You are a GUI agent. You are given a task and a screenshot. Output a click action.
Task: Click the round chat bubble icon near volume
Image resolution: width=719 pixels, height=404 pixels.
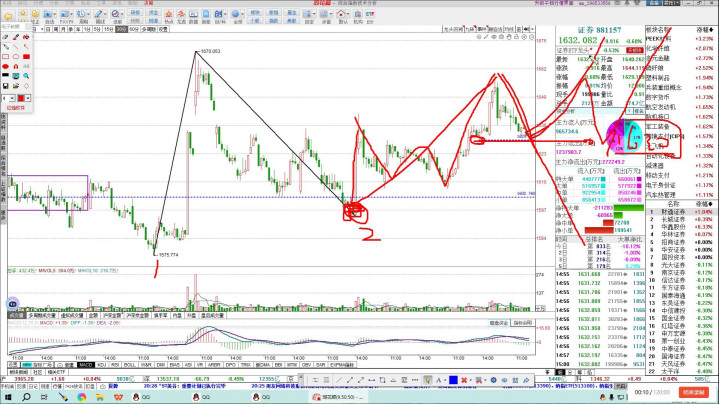[12, 304]
